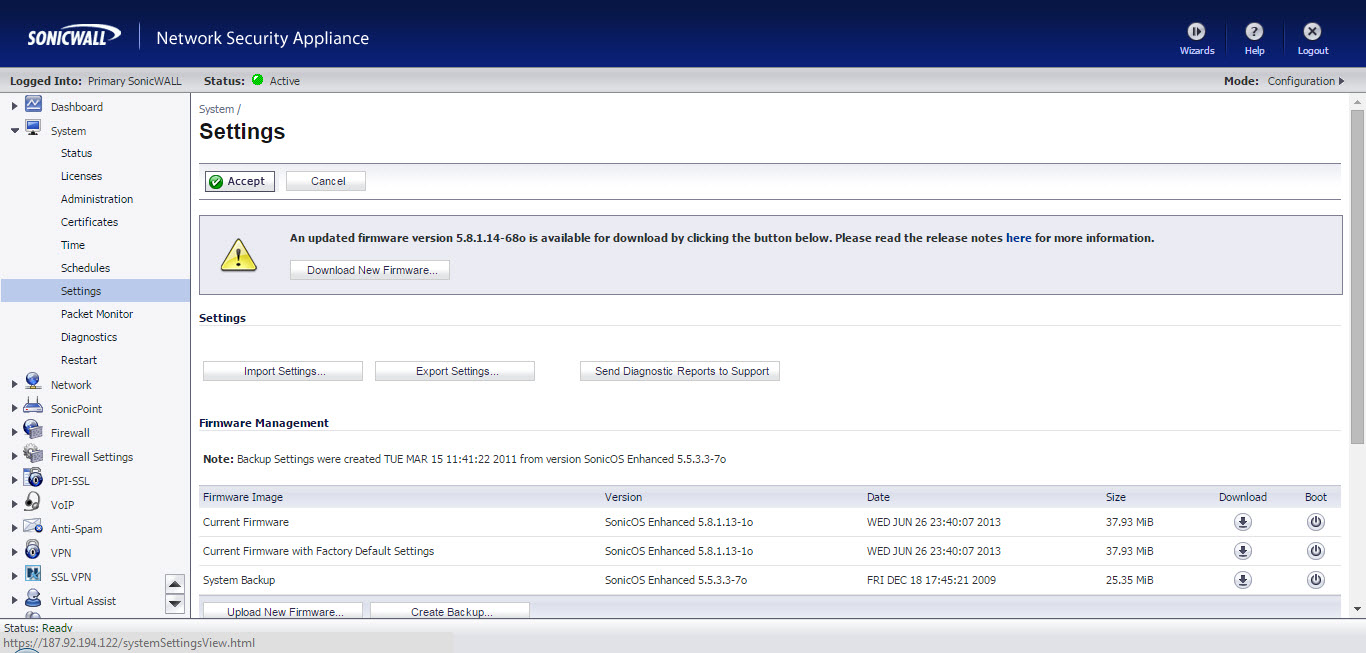Open release notes 'here' link

(1018, 239)
